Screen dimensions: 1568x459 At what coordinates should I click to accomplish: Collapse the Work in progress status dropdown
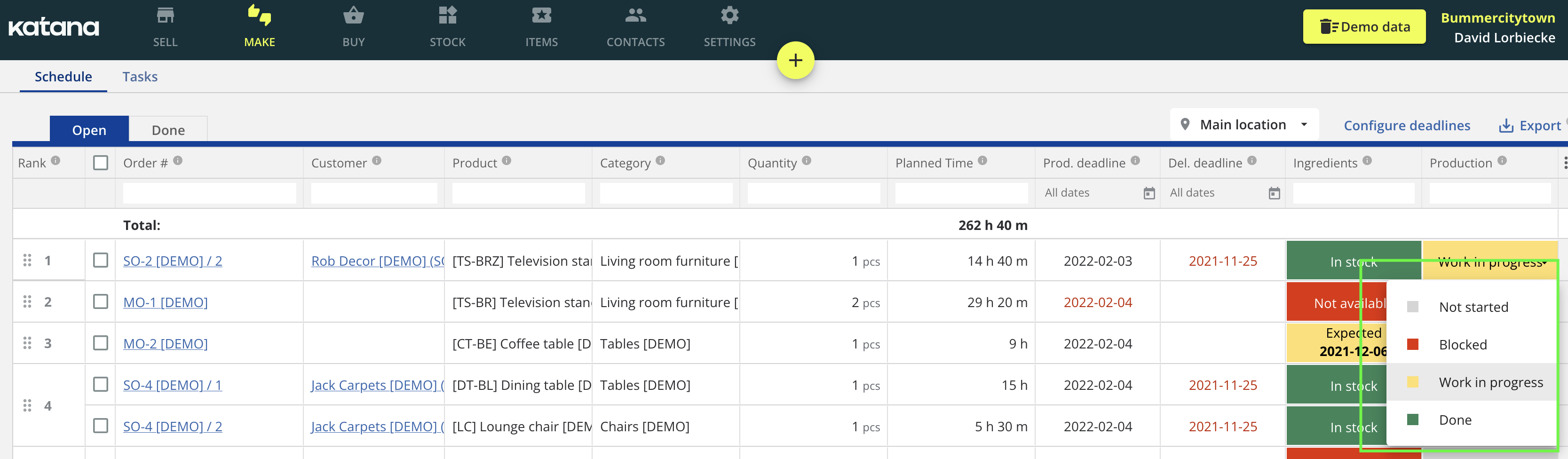pyautogui.click(x=1490, y=262)
